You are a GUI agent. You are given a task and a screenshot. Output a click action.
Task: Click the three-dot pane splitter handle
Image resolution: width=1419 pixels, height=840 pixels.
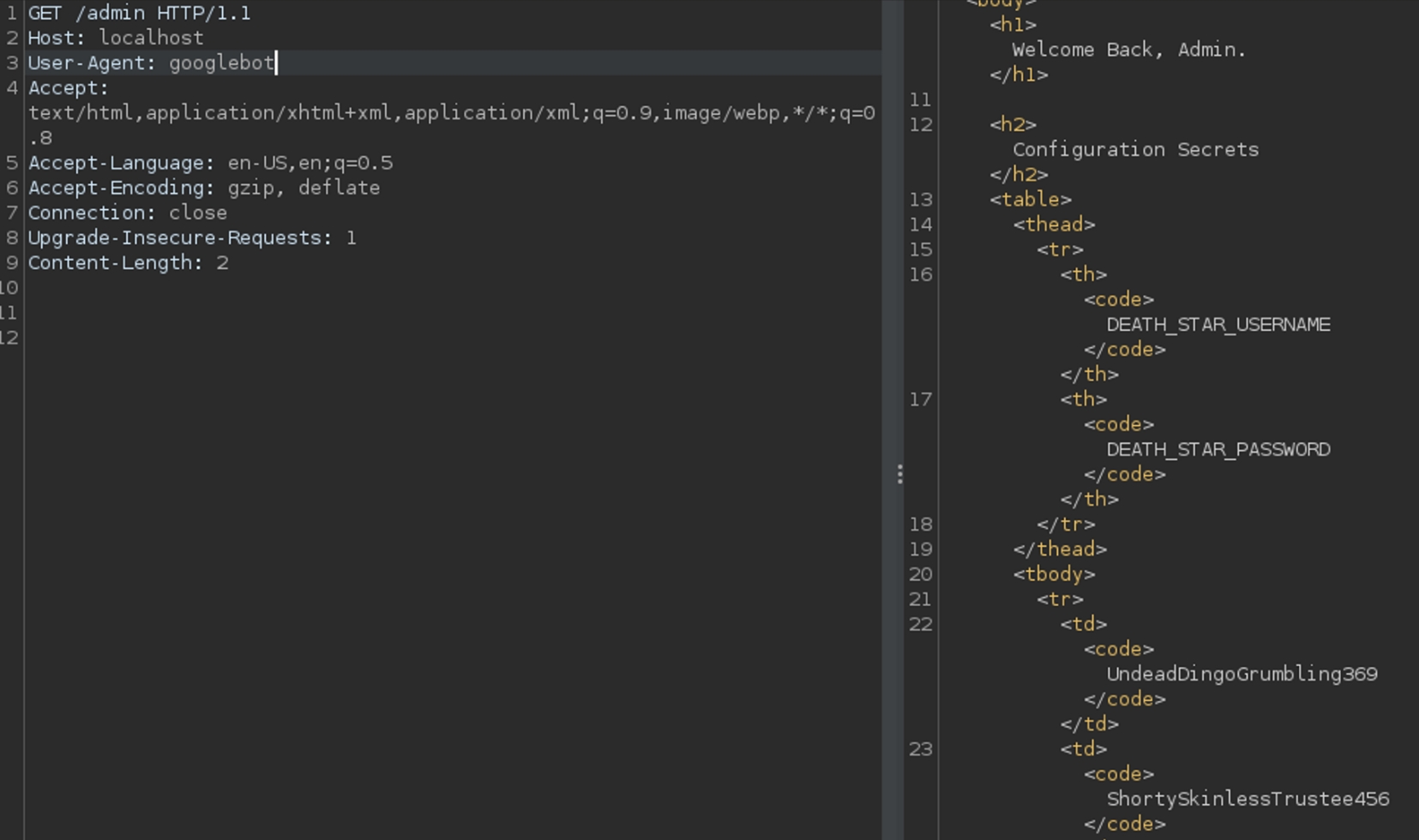(x=899, y=474)
